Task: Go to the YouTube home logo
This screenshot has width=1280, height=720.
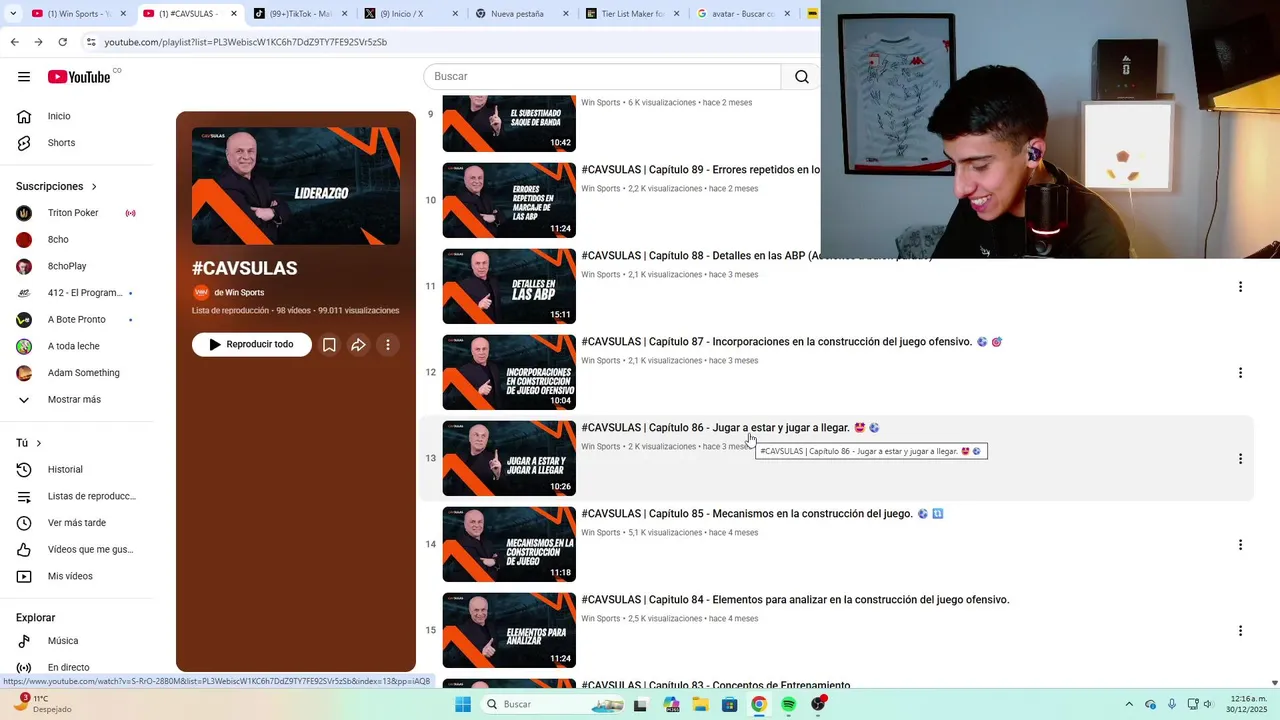Action: (78, 77)
